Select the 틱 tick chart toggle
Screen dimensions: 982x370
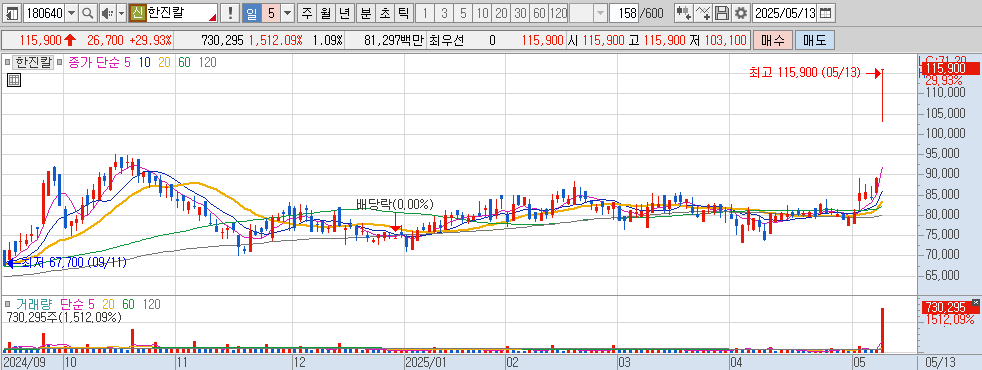tap(404, 13)
